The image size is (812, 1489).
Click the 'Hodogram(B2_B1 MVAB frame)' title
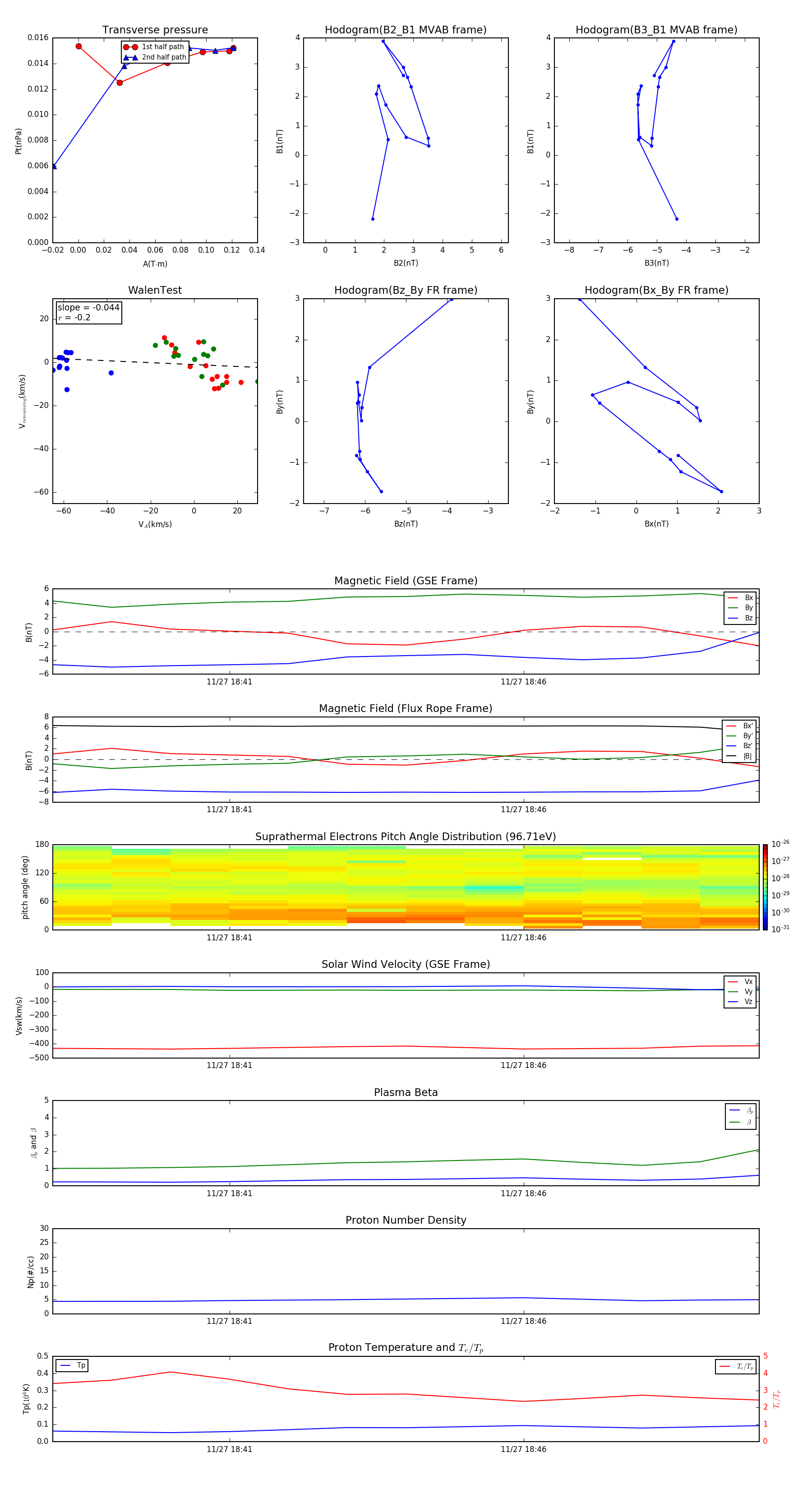[406, 29]
